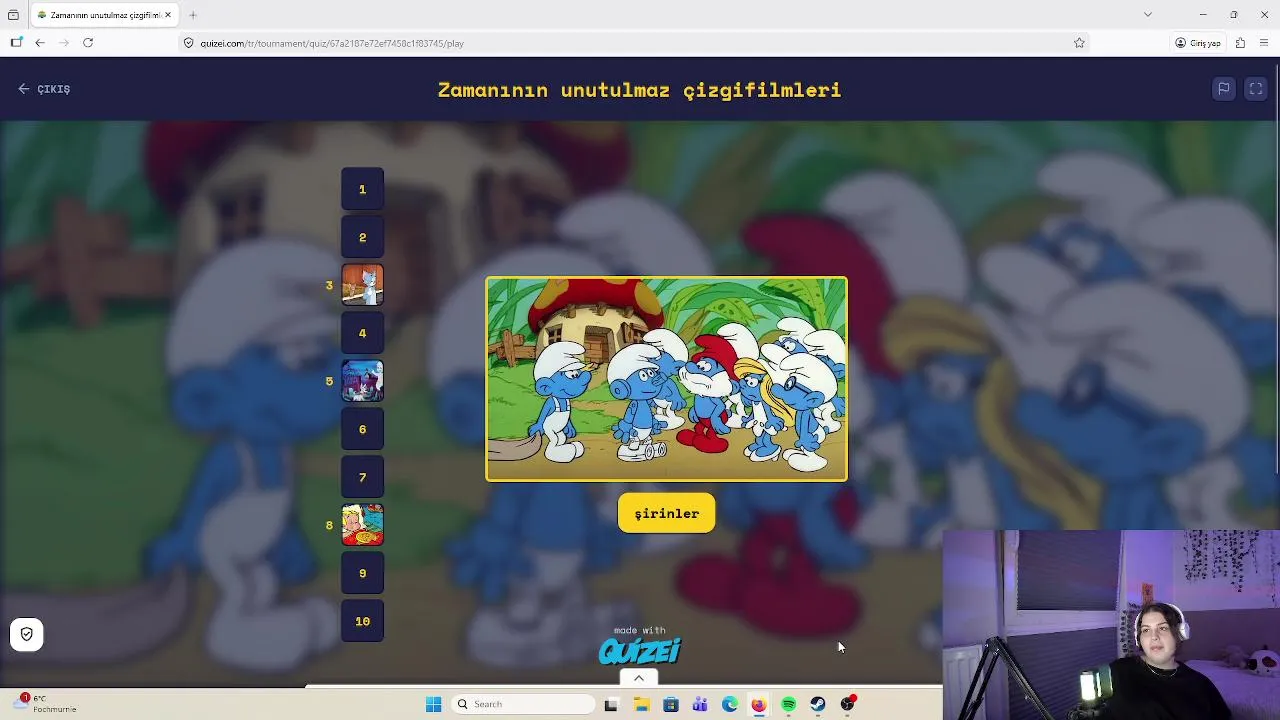Select rank slot number 7
The height and width of the screenshot is (720, 1280).
(x=362, y=477)
